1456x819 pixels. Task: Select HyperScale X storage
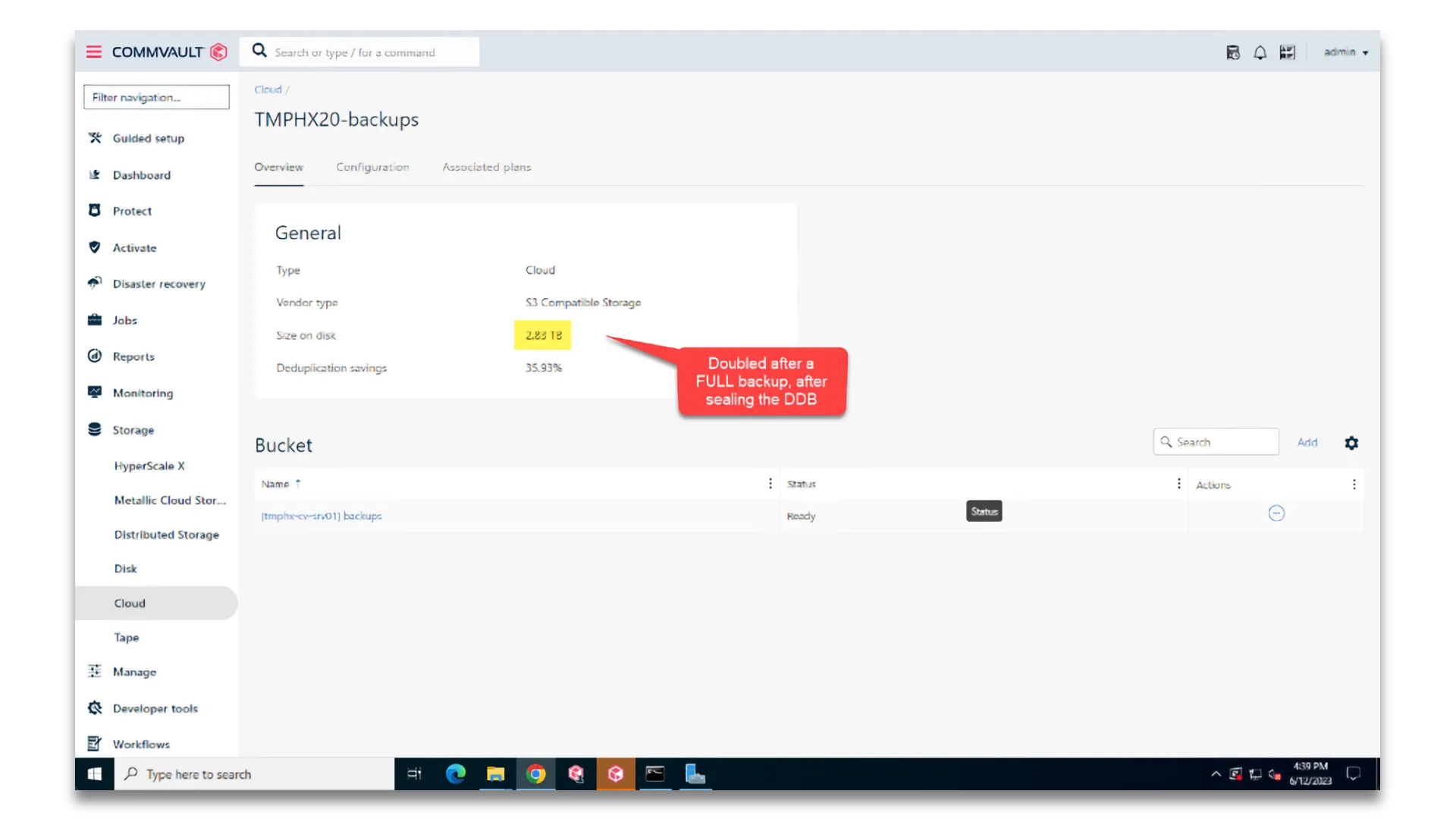(149, 466)
